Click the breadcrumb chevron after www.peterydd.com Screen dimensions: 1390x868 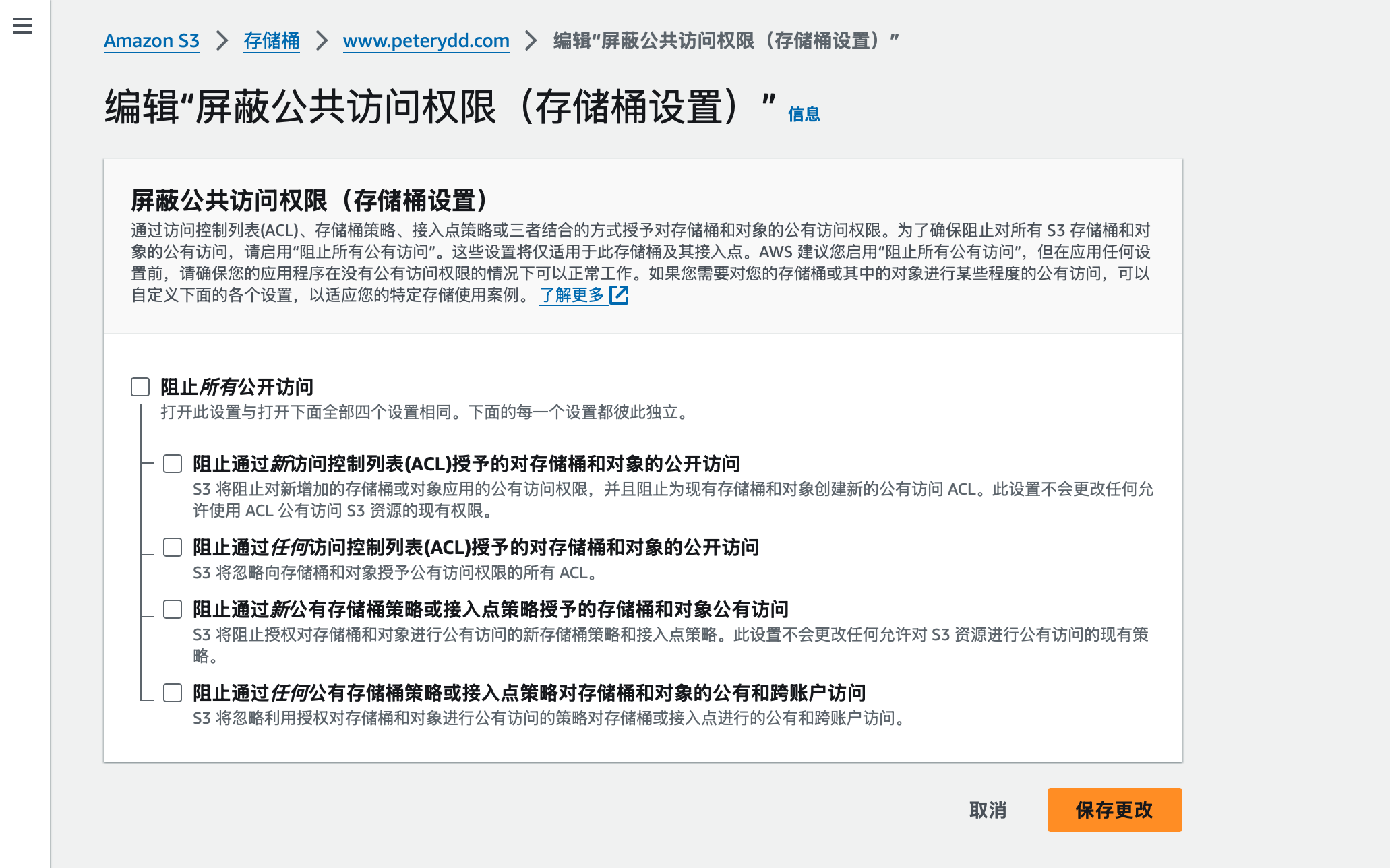point(531,40)
